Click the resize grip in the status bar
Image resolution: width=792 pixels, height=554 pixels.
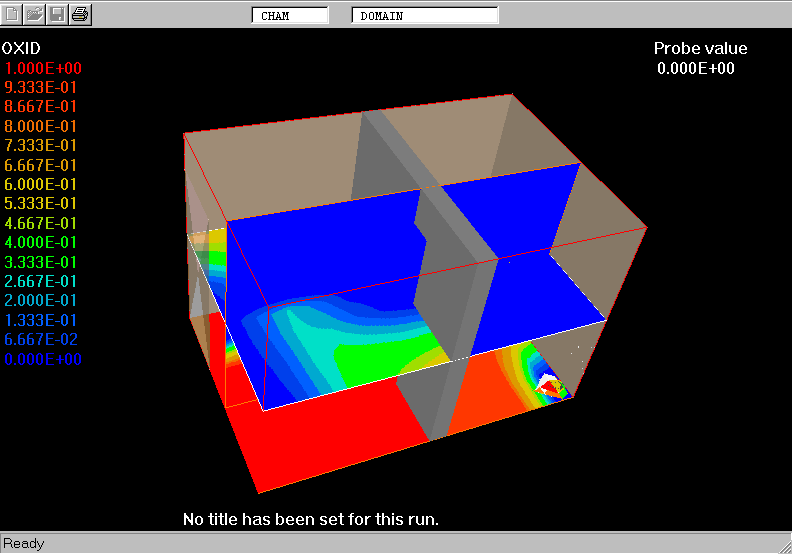(x=782, y=545)
